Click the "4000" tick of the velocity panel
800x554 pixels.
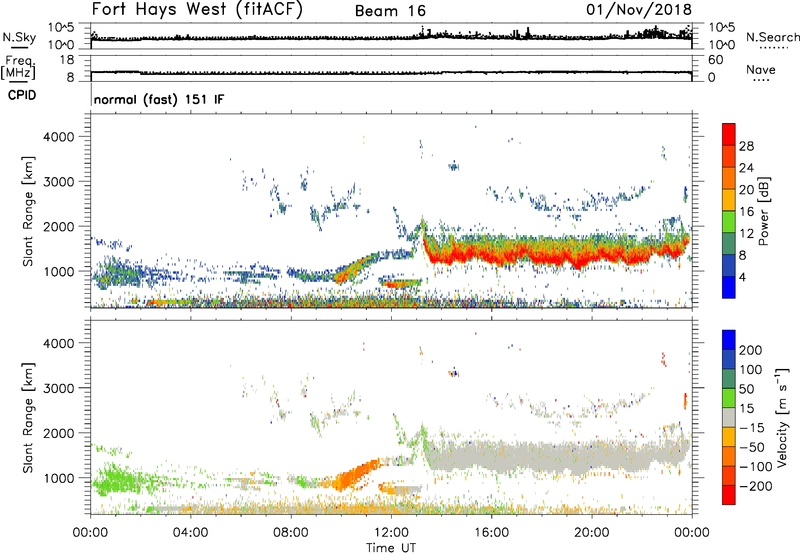(x=59, y=343)
